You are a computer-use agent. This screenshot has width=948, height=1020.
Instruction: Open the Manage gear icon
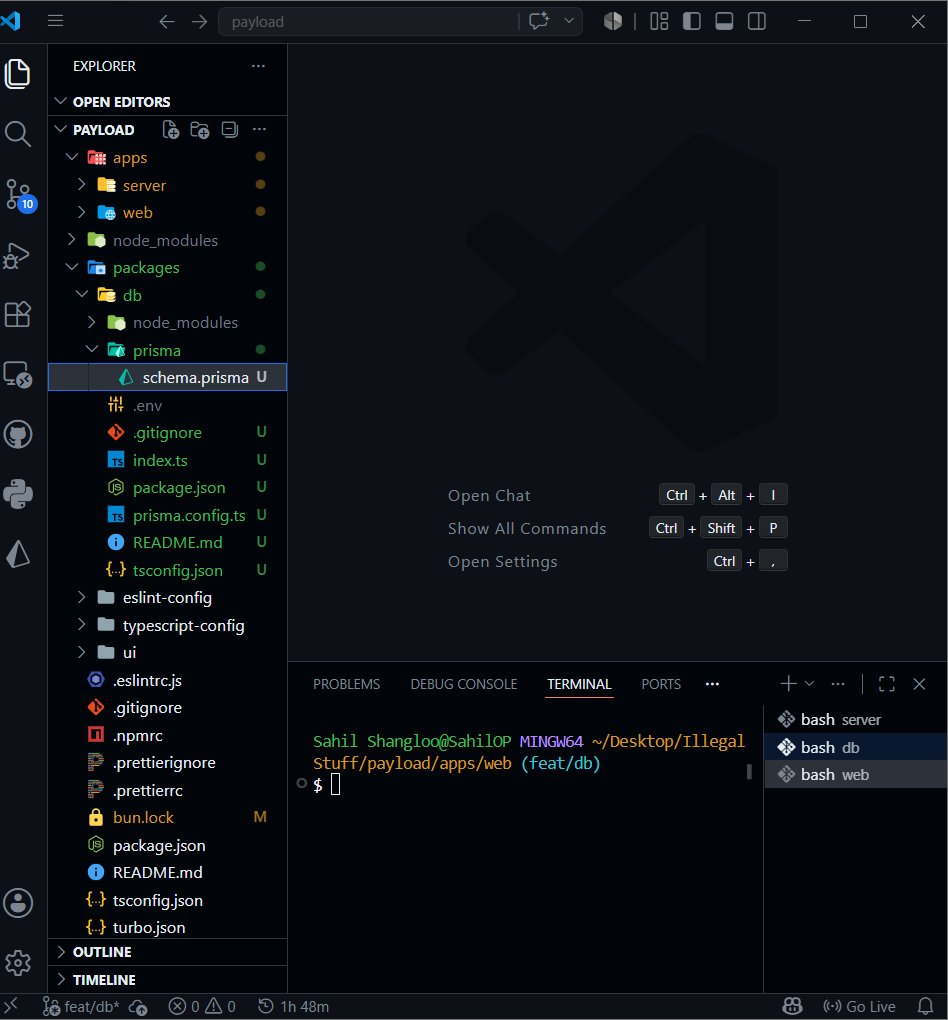18,963
